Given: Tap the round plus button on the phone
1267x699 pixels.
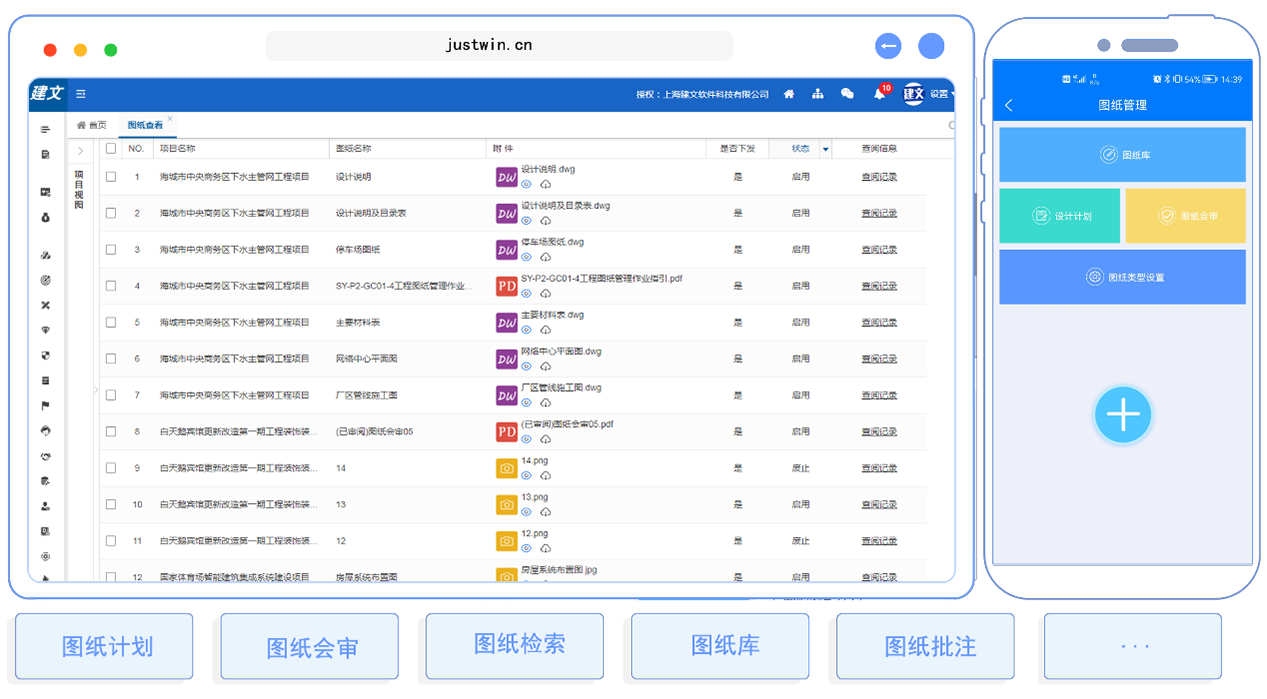Looking at the screenshot, I should 1123,415.
